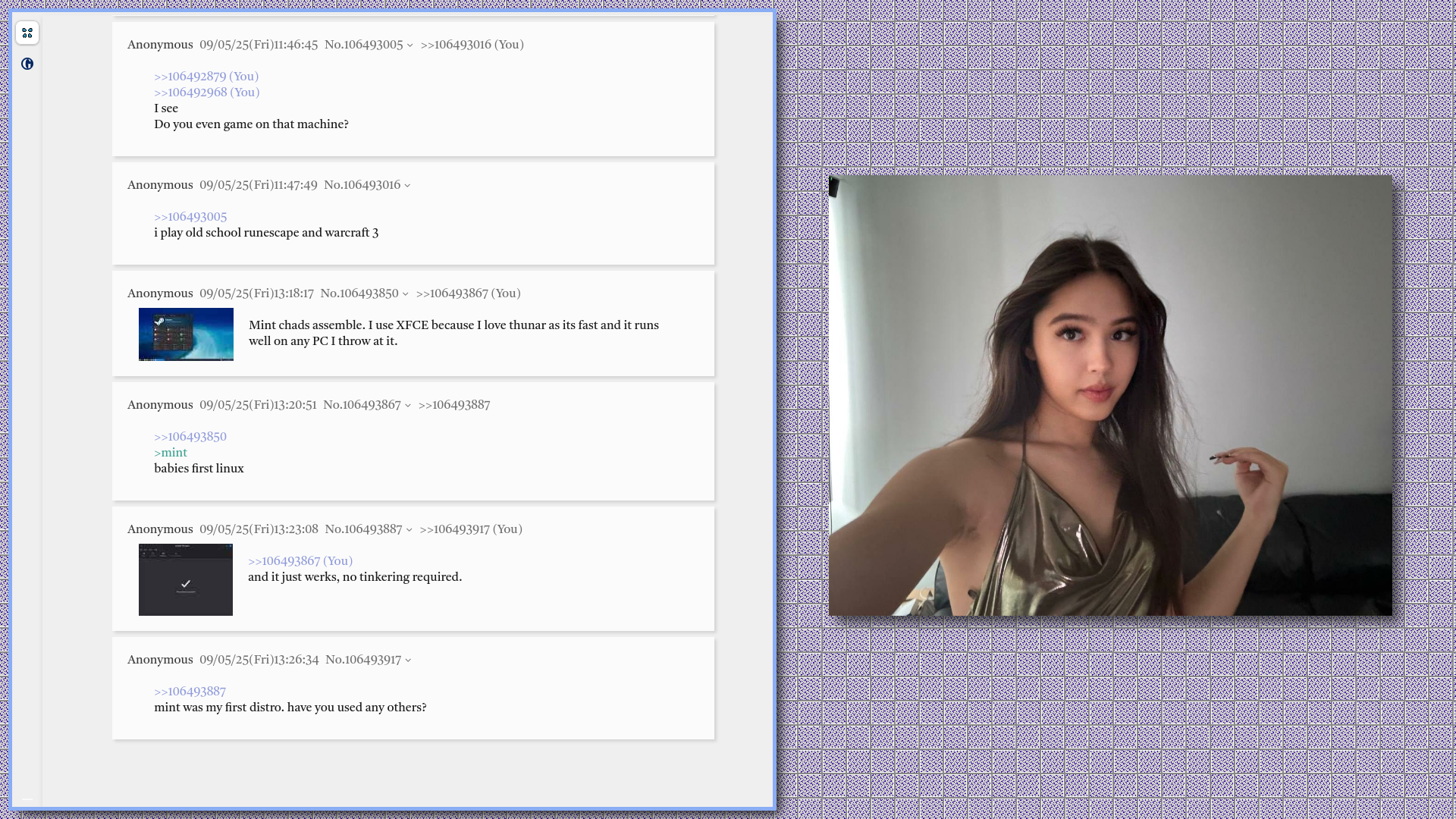The image size is (1456, 819).
Task: Click post number No.106493016
Action: click(x=362, y=185)
